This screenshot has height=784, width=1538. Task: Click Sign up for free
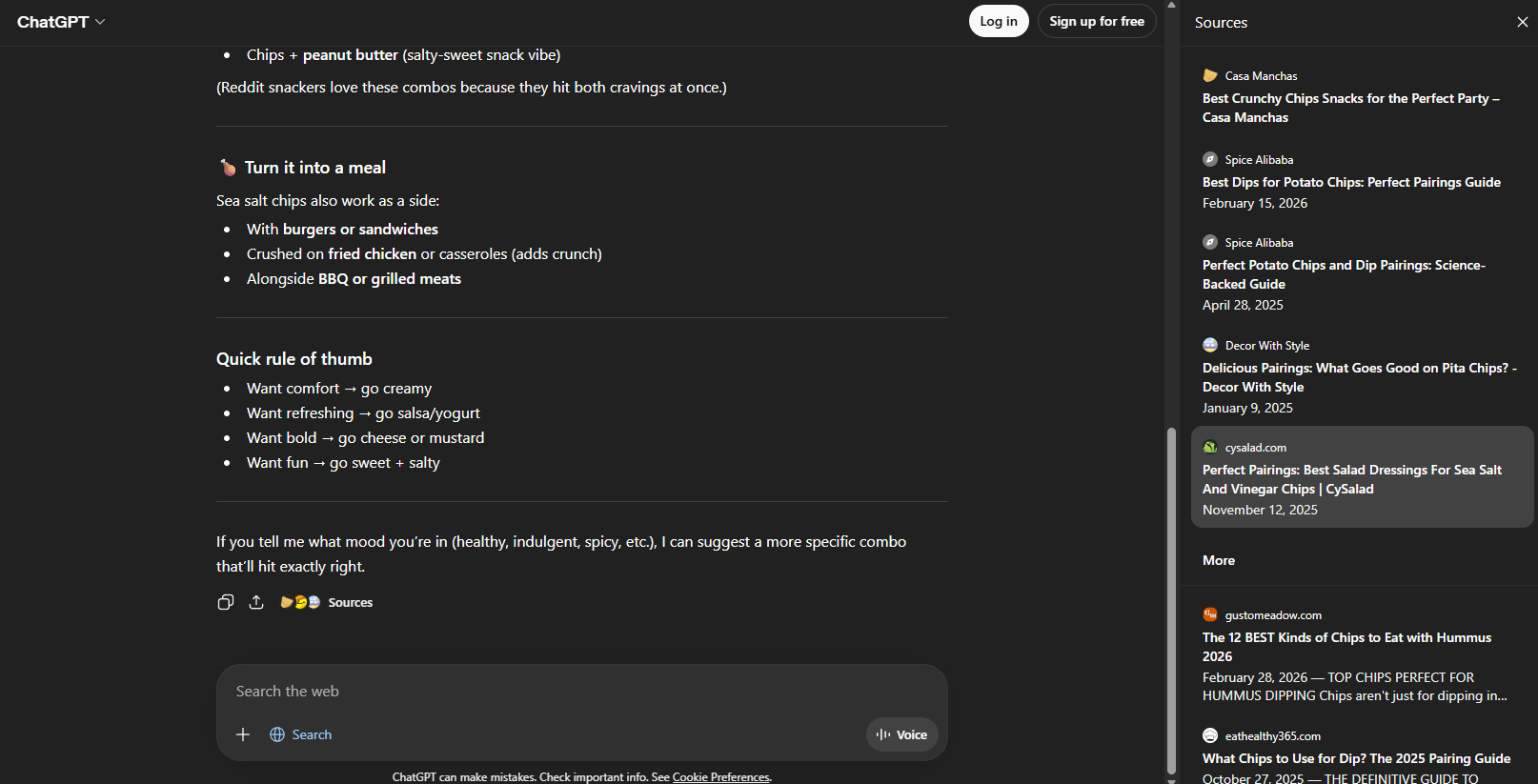(1096, 21)
